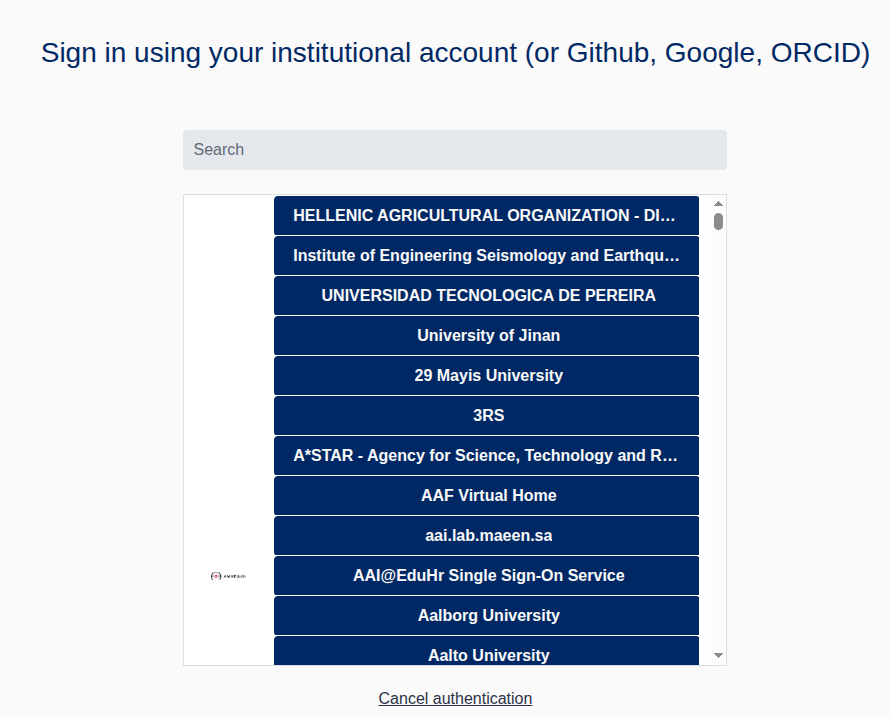Focus the Search institutions field
The width and height of the screenshot is (890, 716).
454,150
